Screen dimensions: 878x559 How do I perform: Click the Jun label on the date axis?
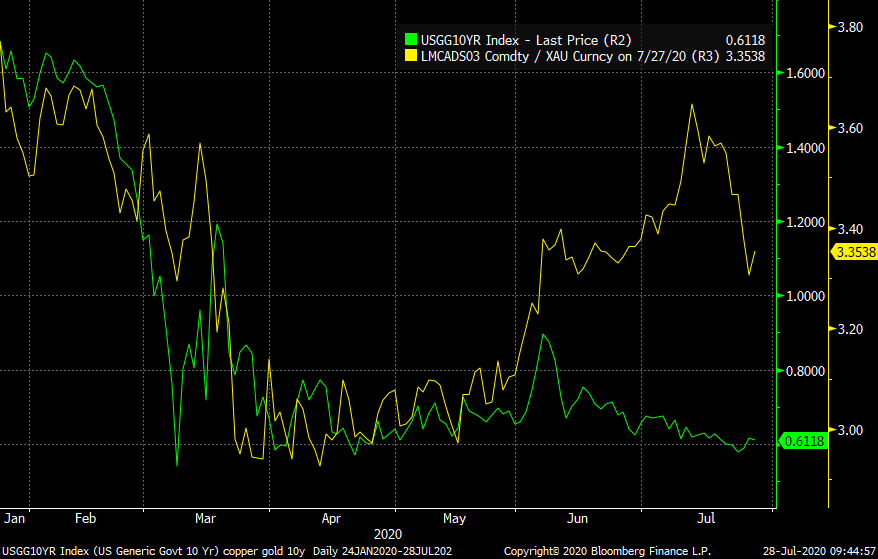[x=578, y=519]
